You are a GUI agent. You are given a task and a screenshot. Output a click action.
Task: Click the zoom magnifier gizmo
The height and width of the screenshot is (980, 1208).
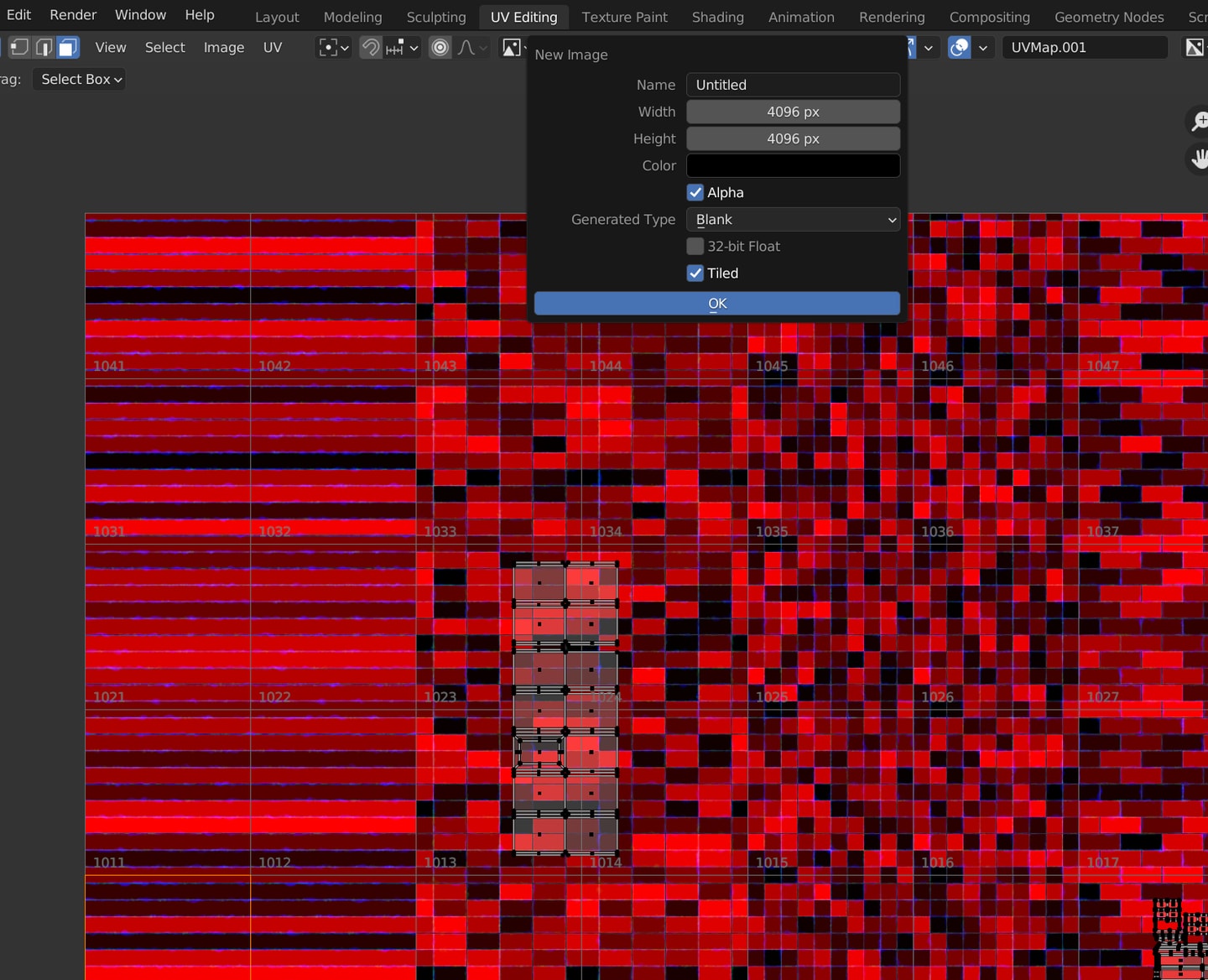[1200, 122]
